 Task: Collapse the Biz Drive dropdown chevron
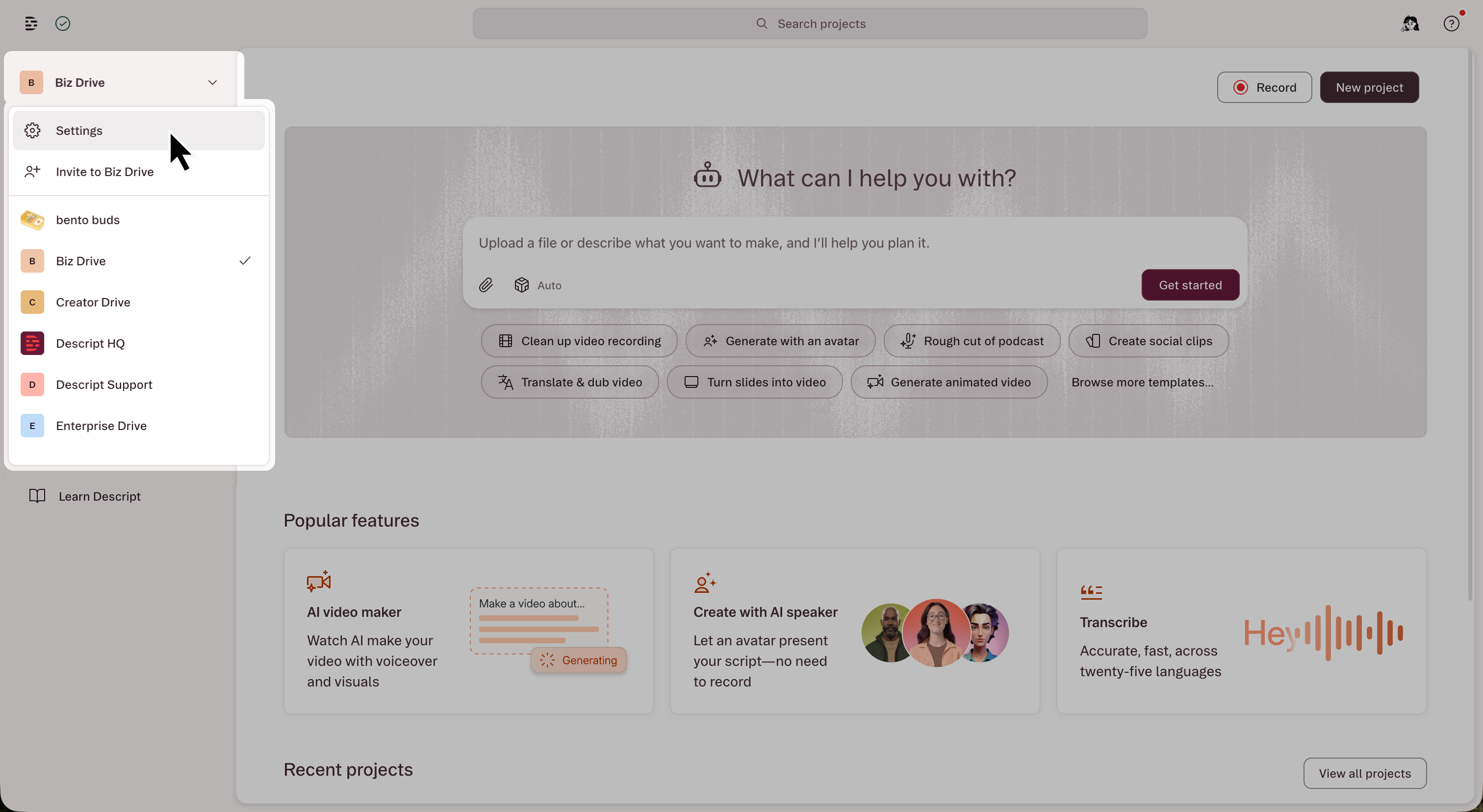212,82
